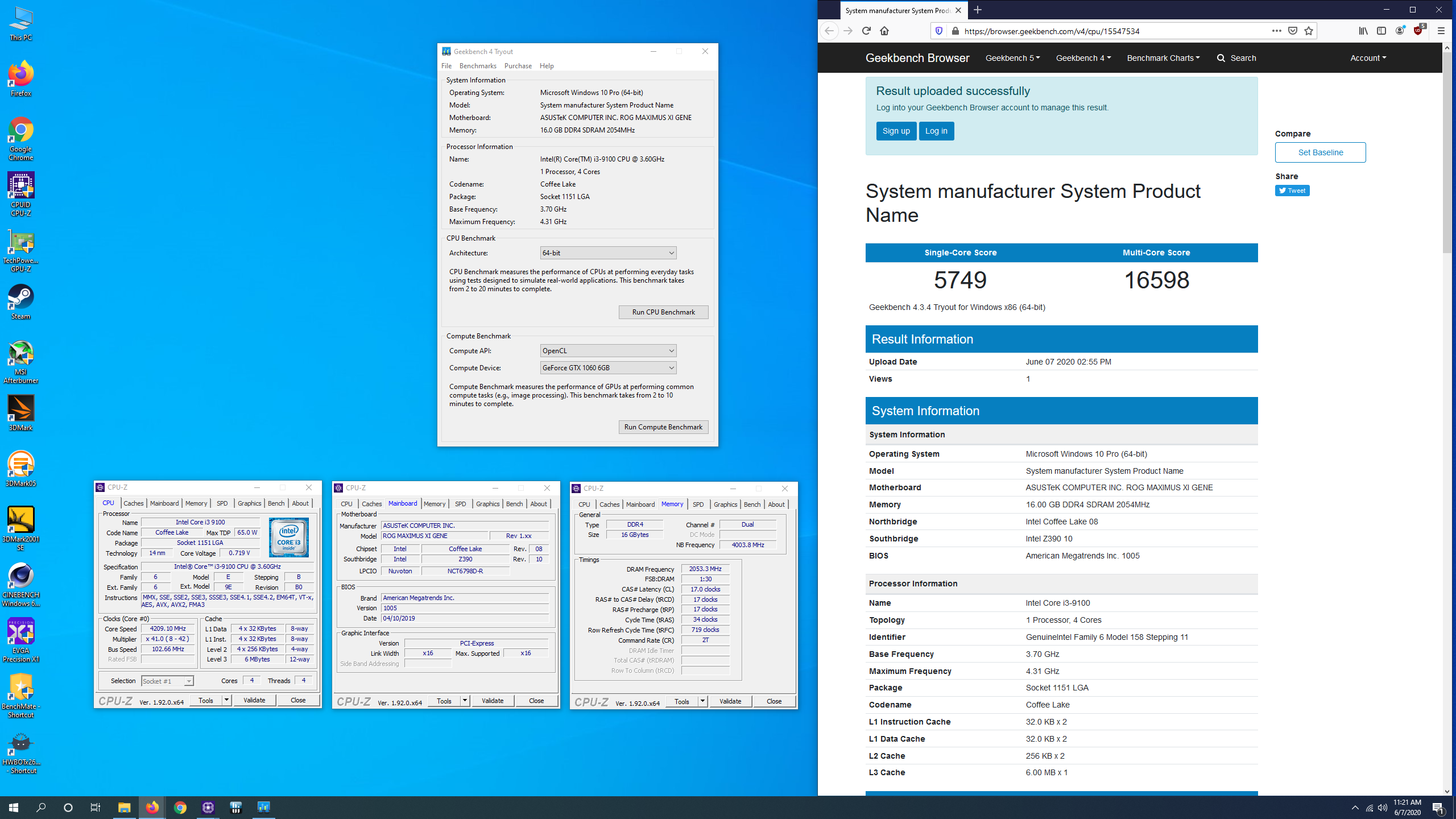This screenshot has width=1456, height=819.
Task: Toggle Firefox sidebar view icon
Action: 1381,31
